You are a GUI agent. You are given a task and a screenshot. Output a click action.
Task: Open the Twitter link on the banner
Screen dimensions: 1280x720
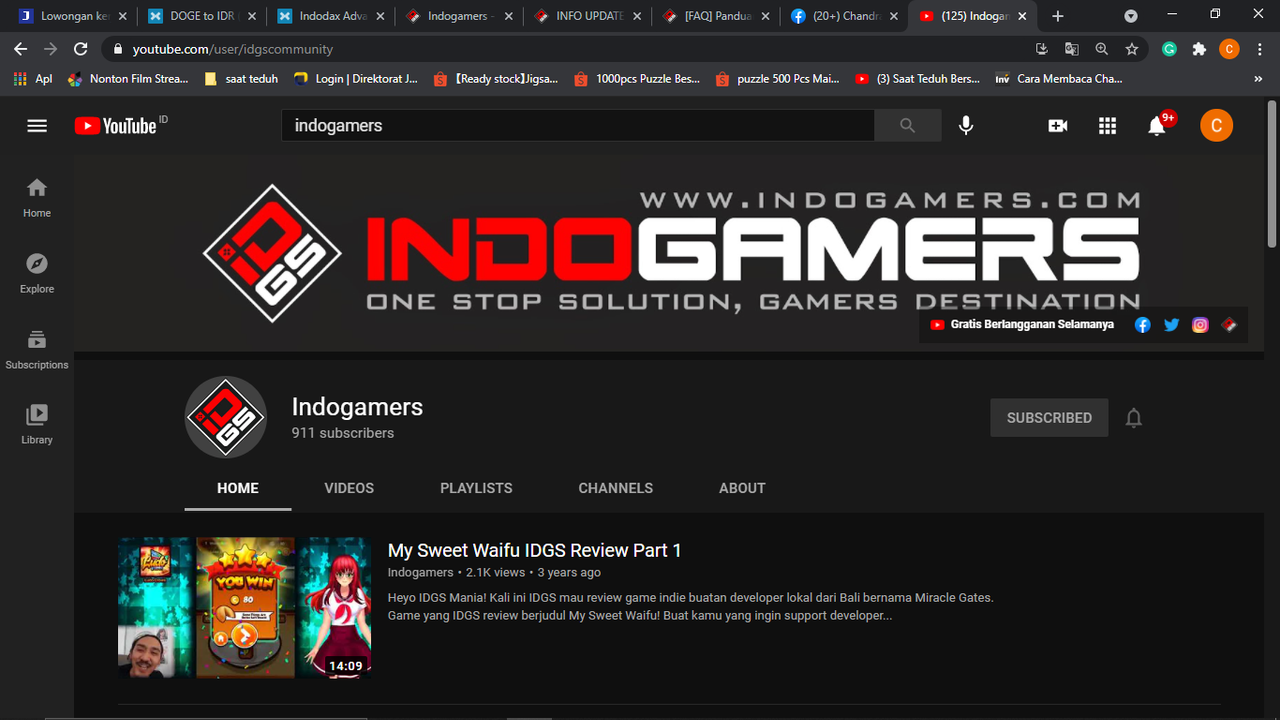(1171, 325)
